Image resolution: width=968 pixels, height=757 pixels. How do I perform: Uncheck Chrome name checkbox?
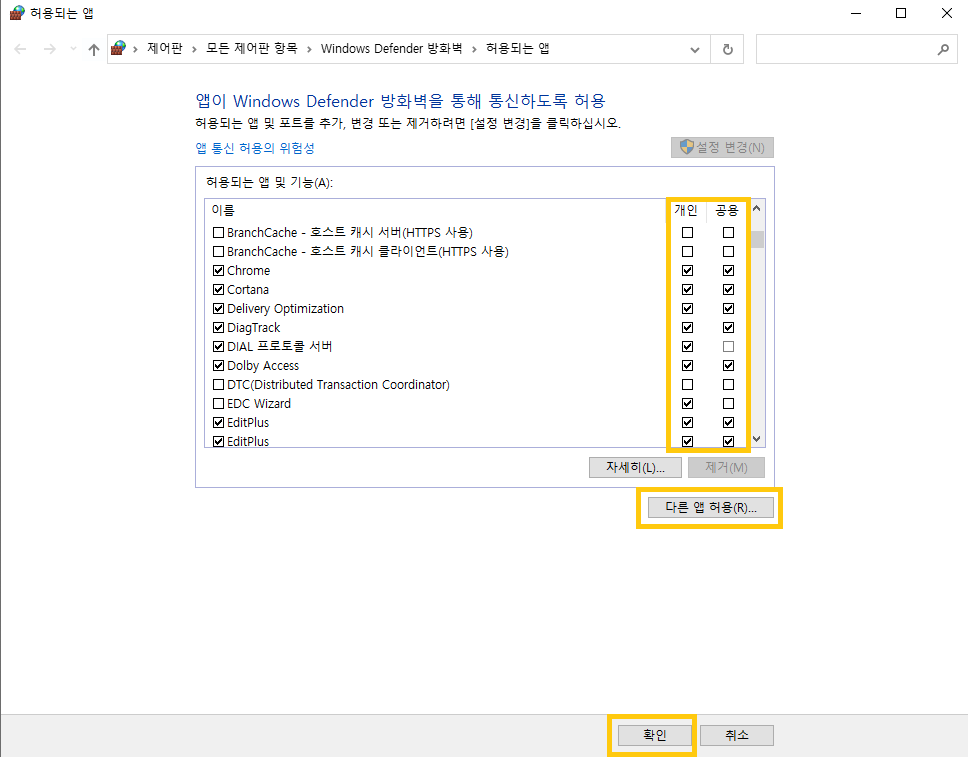coord(218,270)
